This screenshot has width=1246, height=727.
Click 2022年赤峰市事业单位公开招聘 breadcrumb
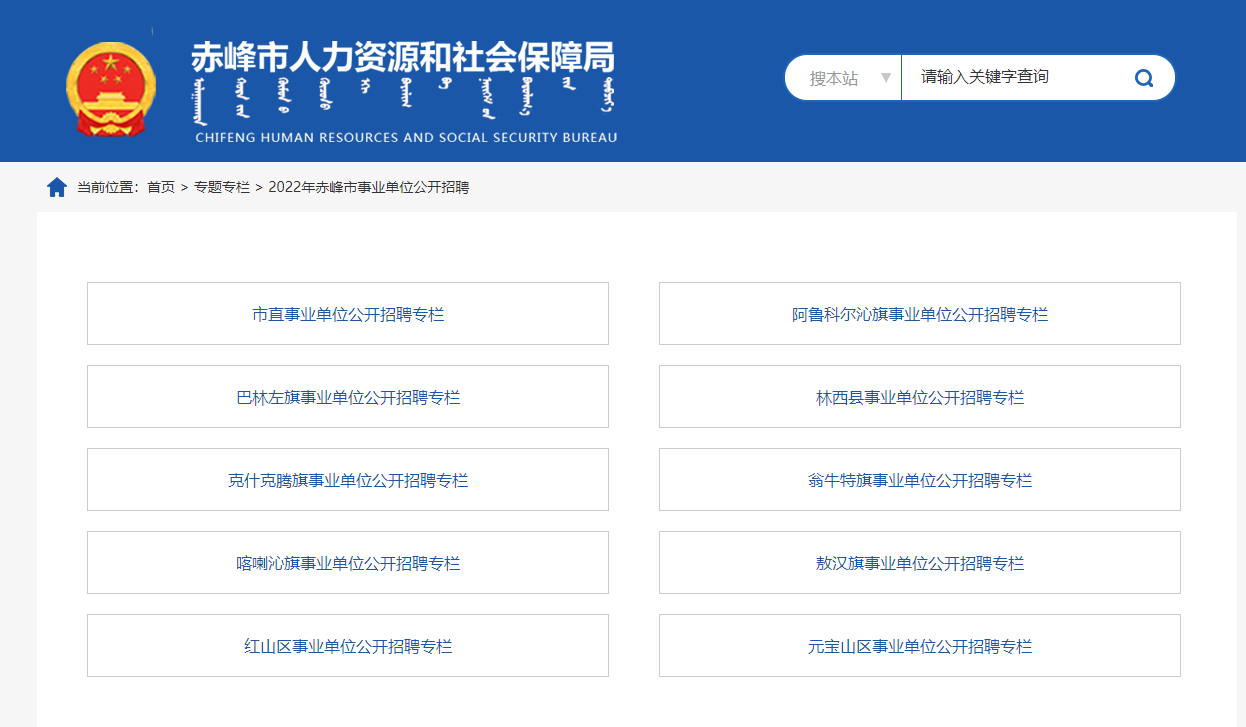click(368, 187)
